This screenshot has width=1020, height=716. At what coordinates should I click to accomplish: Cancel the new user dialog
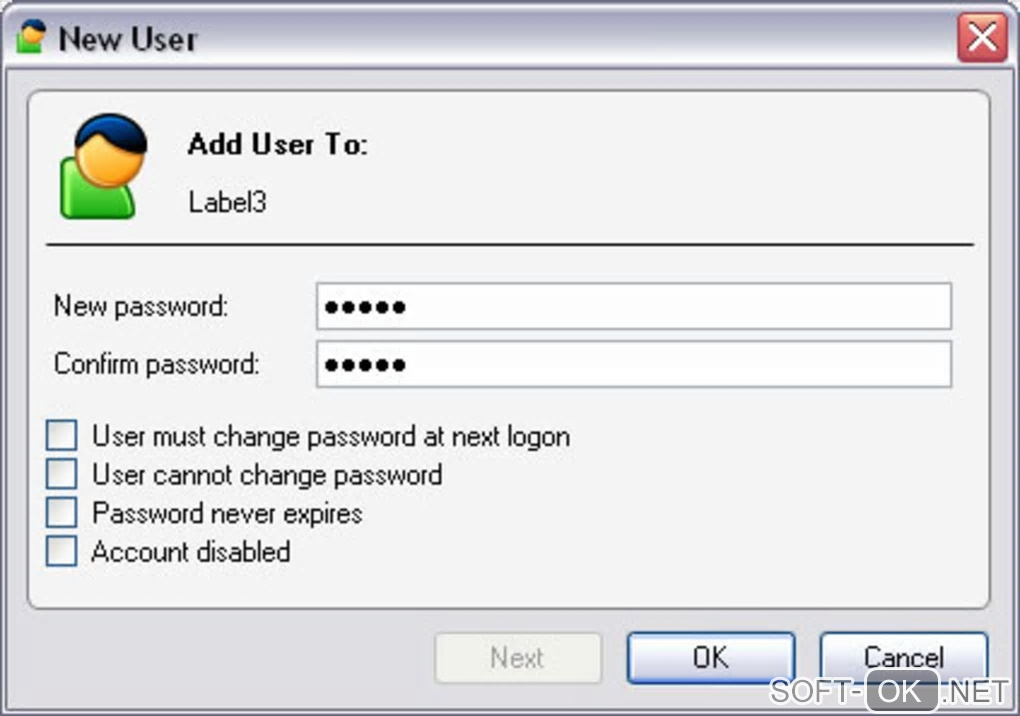[903, 657]
